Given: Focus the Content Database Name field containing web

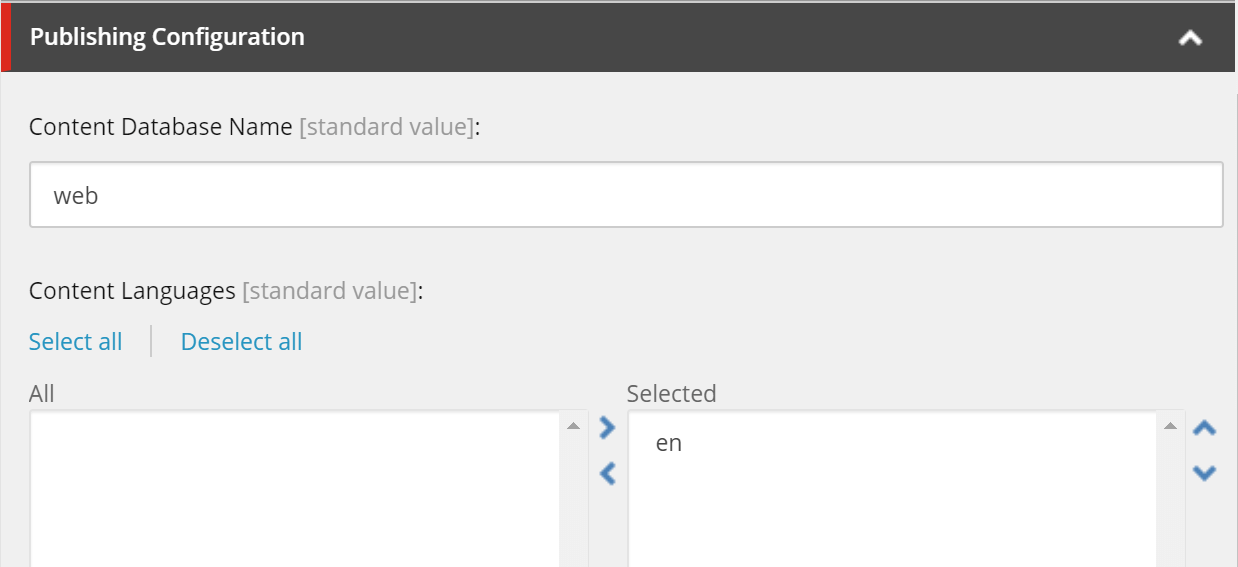Looking at the screenshot, I should point(626,195).
